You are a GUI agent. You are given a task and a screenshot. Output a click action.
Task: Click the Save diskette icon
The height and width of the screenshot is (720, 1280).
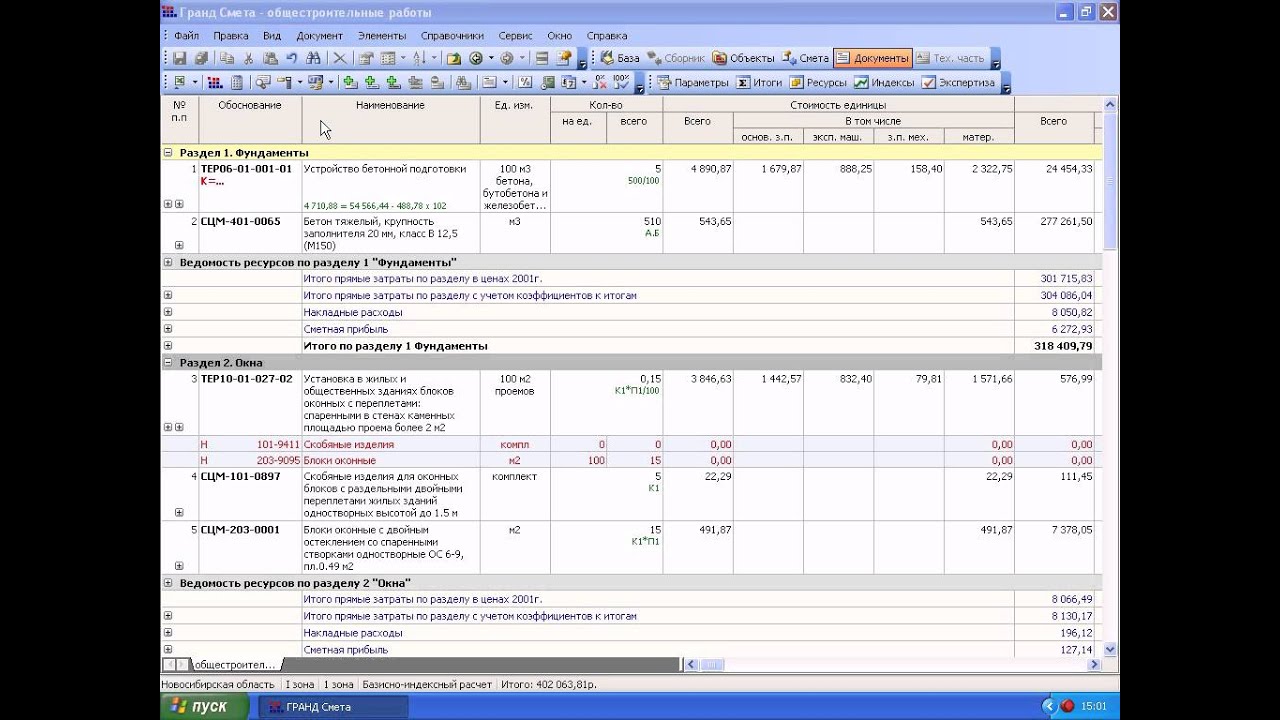coord(179,59)
